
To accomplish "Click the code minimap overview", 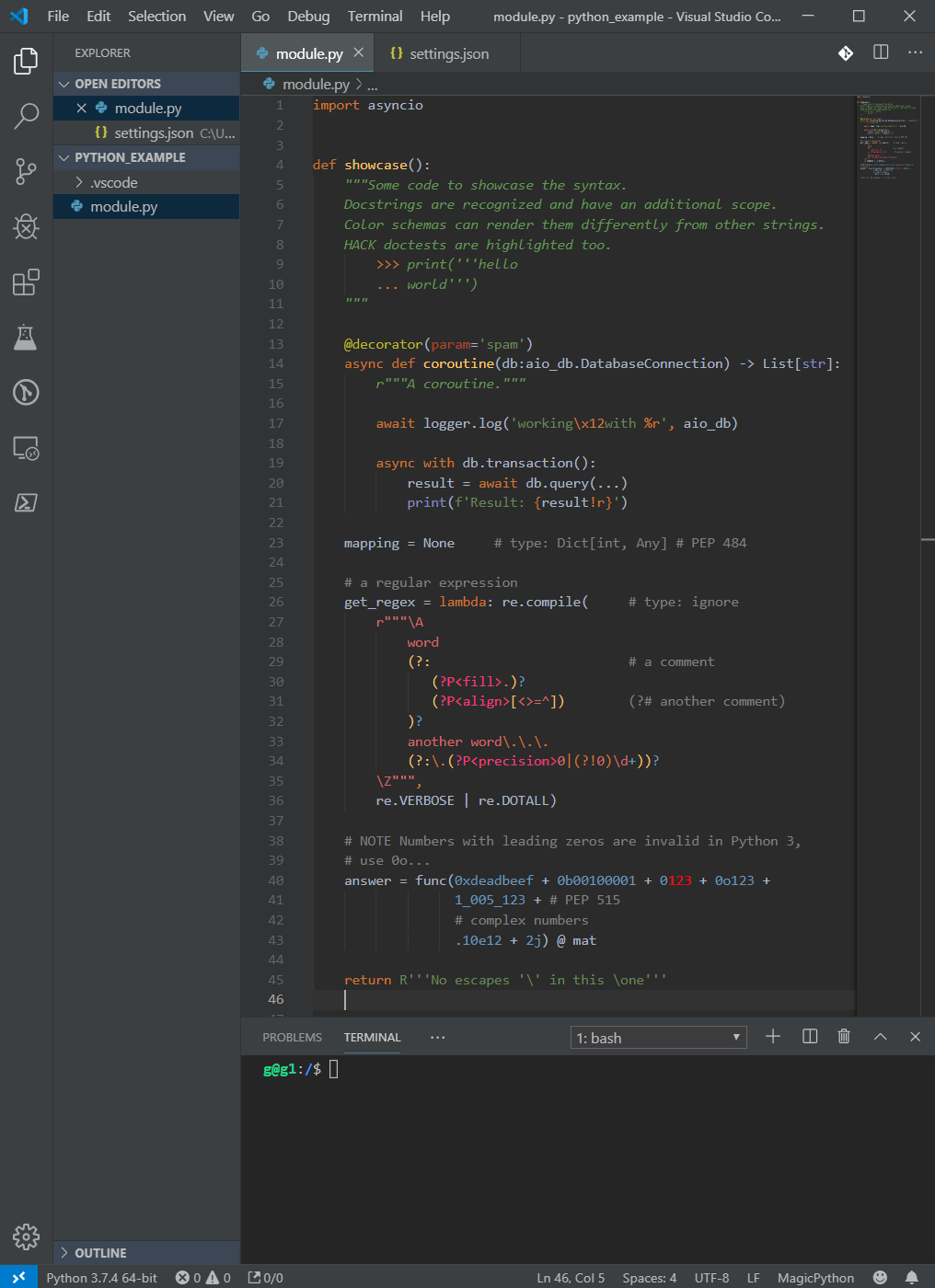I will click(889, 138).
